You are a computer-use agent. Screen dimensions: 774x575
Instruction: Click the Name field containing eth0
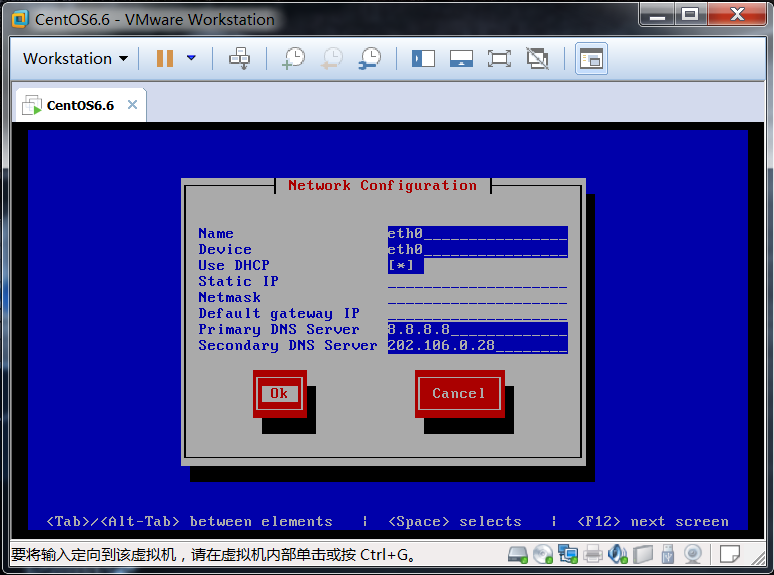coord(477,233)
